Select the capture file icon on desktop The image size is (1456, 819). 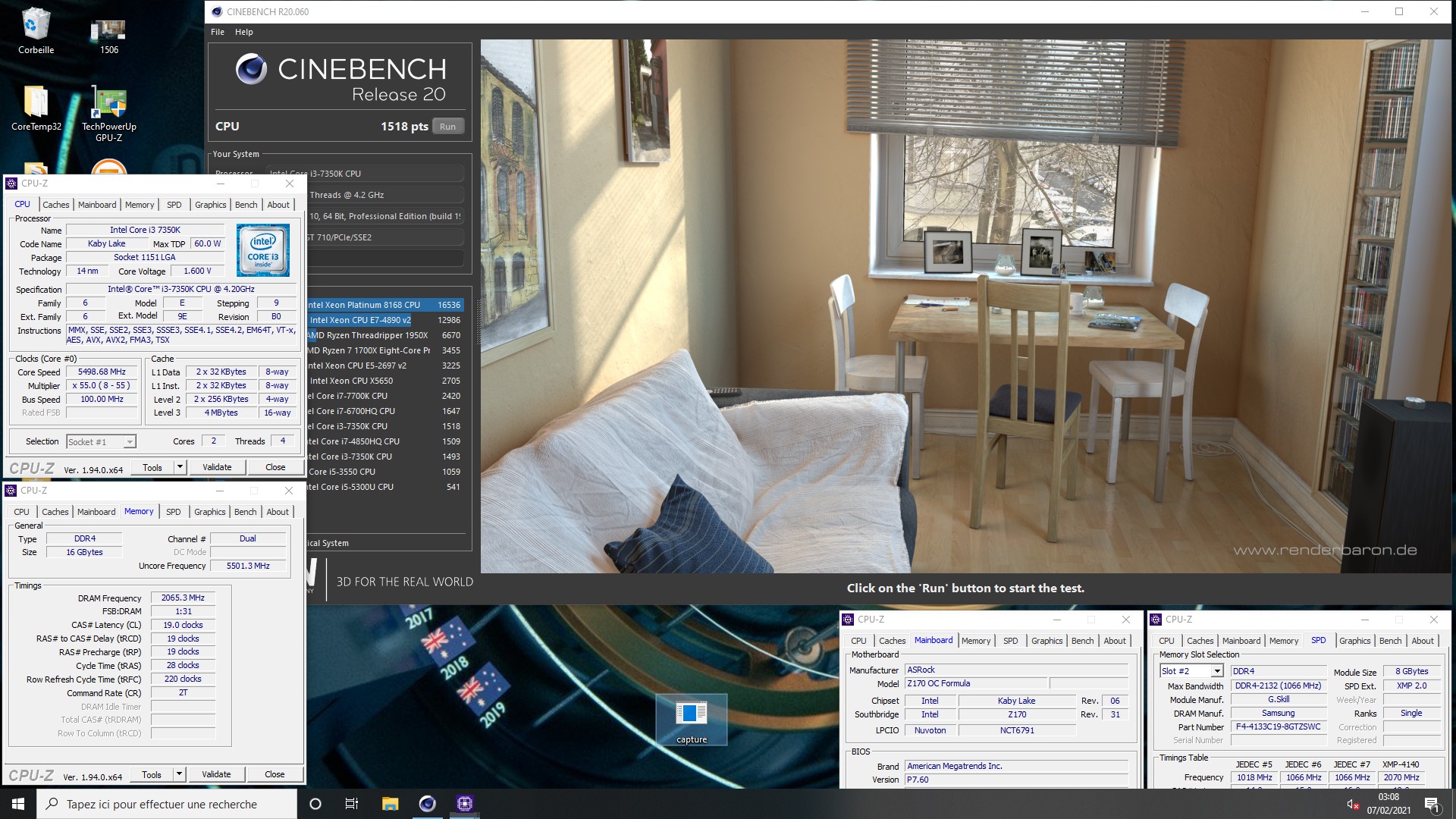(691, 720)
